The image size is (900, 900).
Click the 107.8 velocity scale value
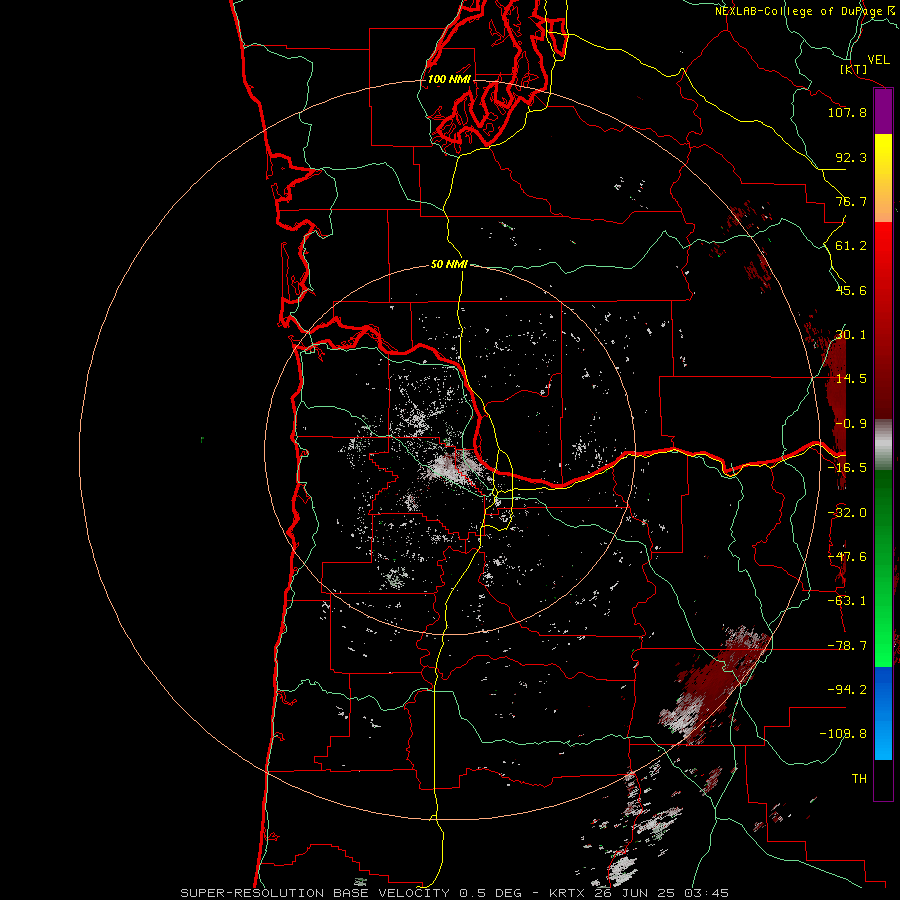tap(847, 112)
